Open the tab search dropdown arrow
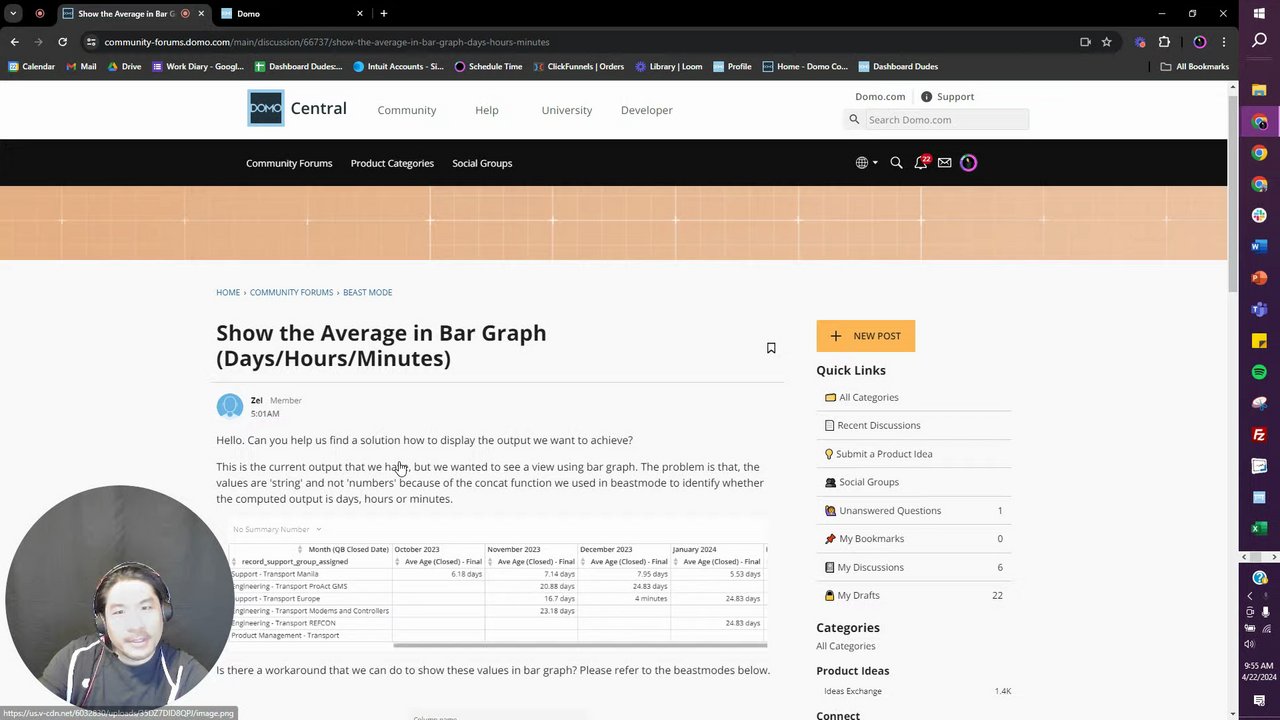The image size is (1280, 720). [13, 13]
